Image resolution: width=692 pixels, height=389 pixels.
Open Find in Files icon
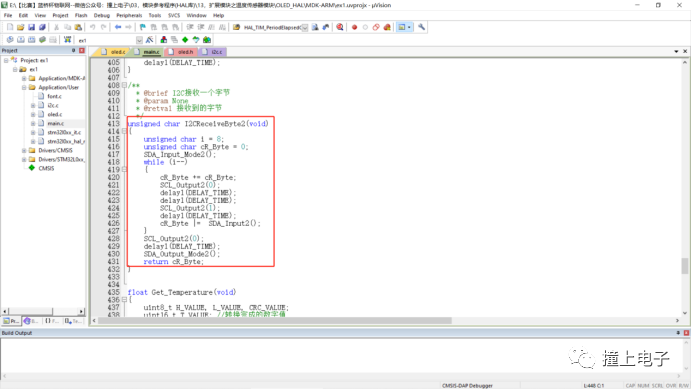pyautogui.click(x=237, y=27)
